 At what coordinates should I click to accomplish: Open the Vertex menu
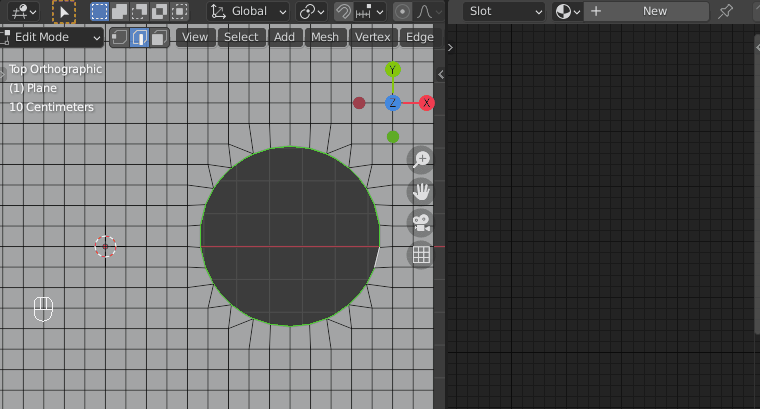point(372,37)
